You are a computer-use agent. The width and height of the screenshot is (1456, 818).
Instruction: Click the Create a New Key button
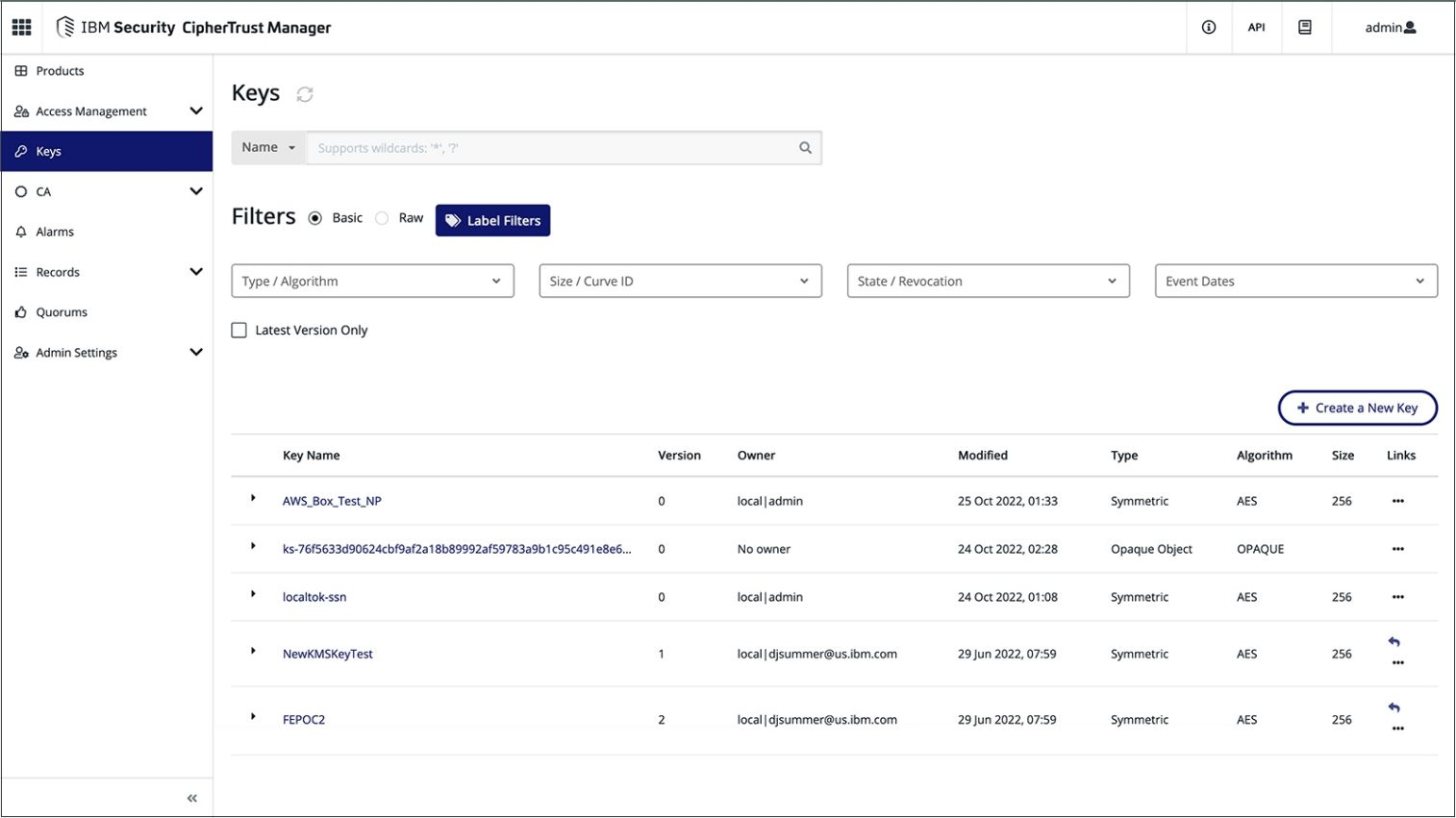tap(1357, 408)
